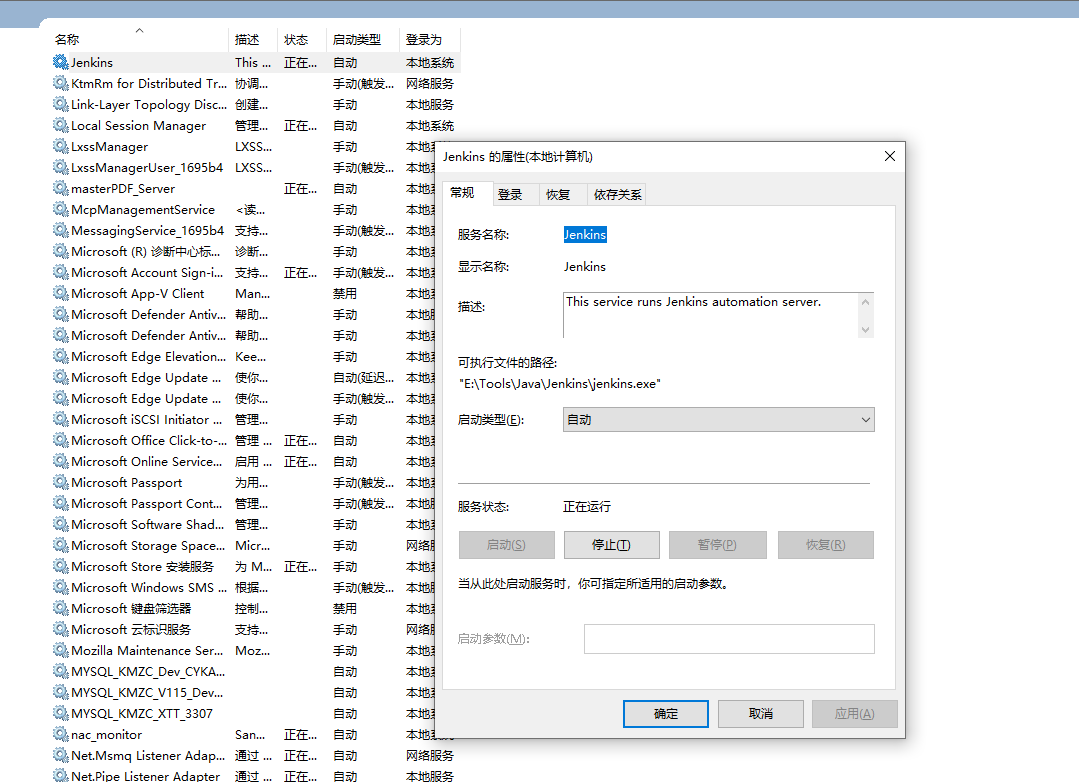Click gear icon of MessagingService_1695b4
The height and width of the screenshot is (782, 1079).
click(x=61, y=230)
